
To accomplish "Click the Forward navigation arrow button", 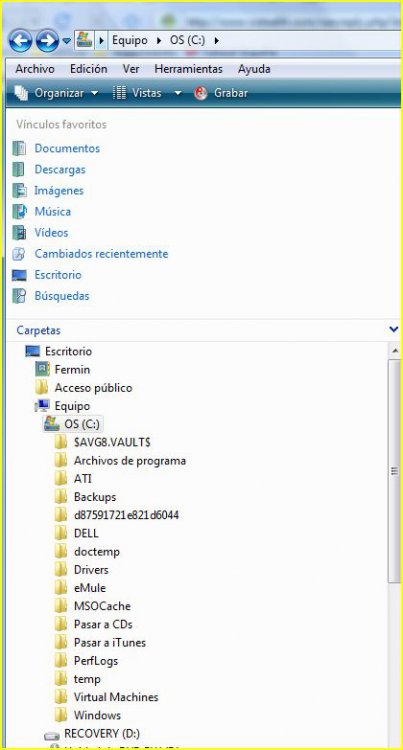I will [x=47, y=41].
